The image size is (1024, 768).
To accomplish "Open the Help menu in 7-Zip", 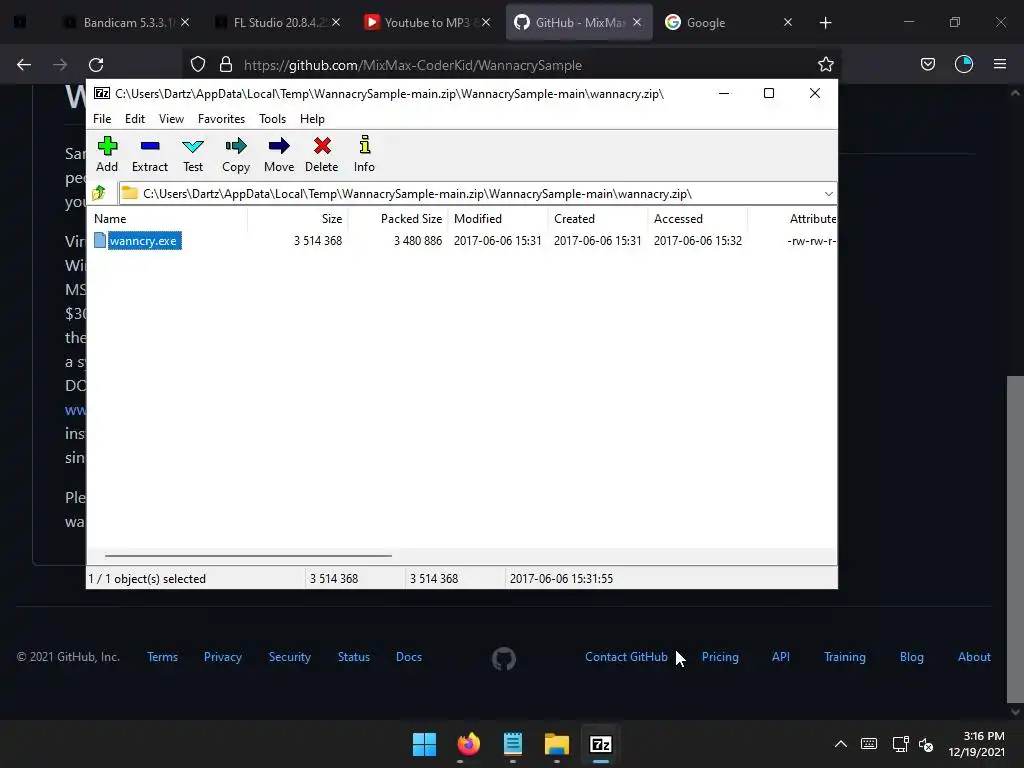I will pyautogui.click(x=312, y=119).
